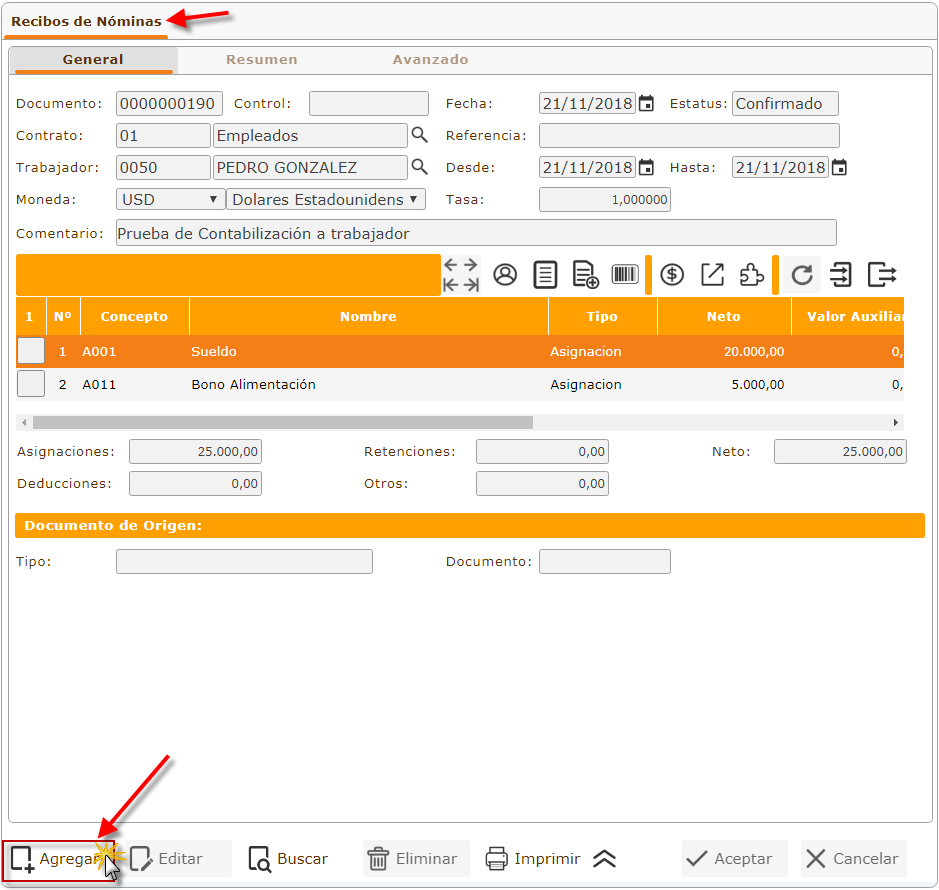Click the barcode icon in toolbar

(x=625, y=275)
